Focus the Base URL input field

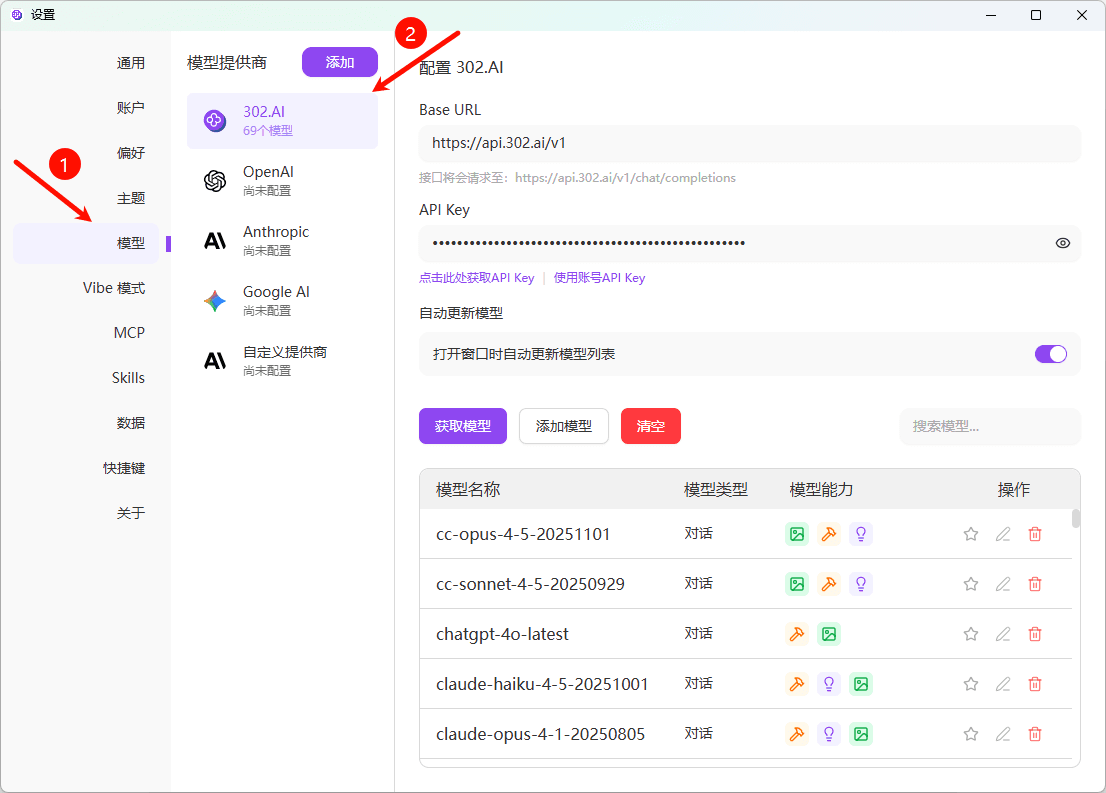[750, 143]
